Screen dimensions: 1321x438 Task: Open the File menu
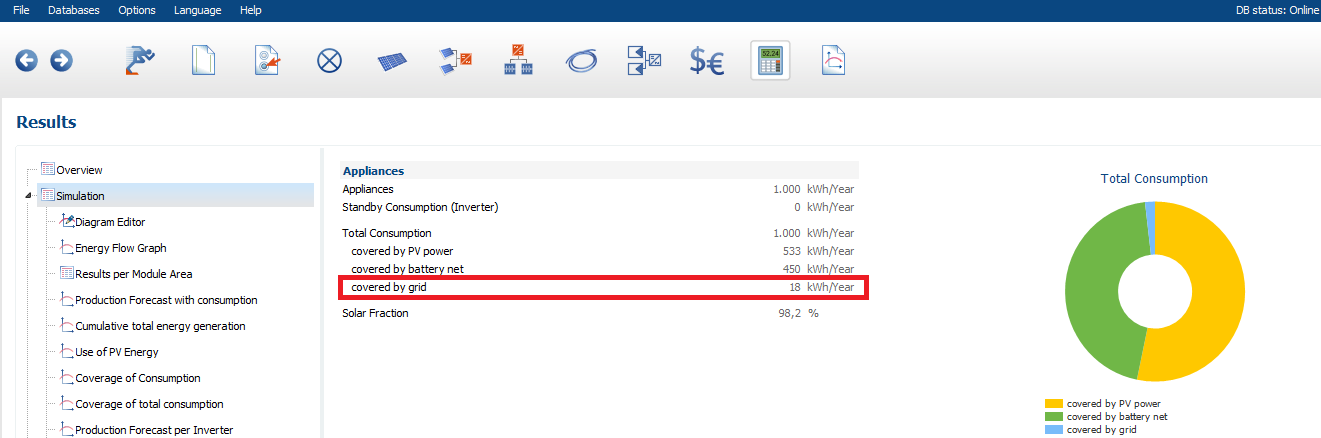[x=21, y=10]
